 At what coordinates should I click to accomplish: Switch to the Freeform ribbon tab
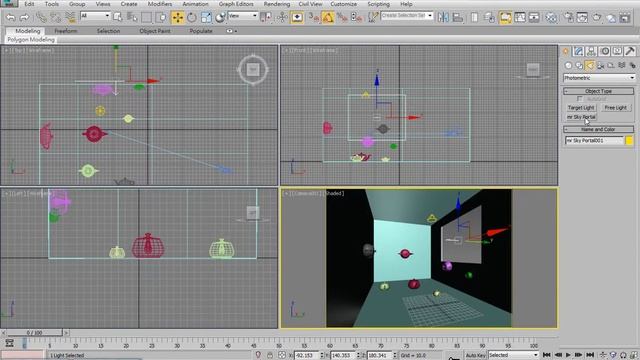pos(66,31)
